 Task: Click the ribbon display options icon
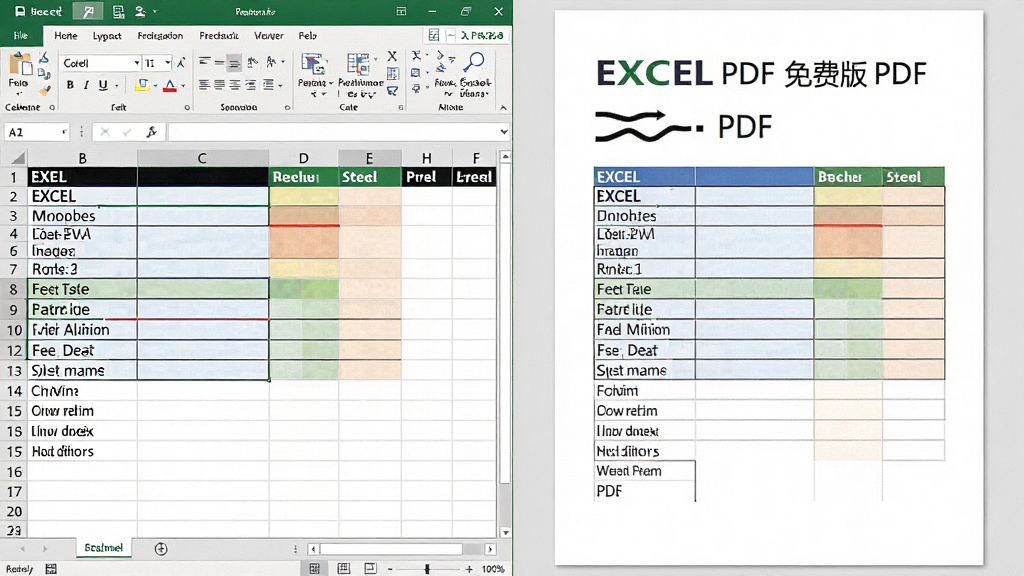pyautogui.click(x=401, y=11)
